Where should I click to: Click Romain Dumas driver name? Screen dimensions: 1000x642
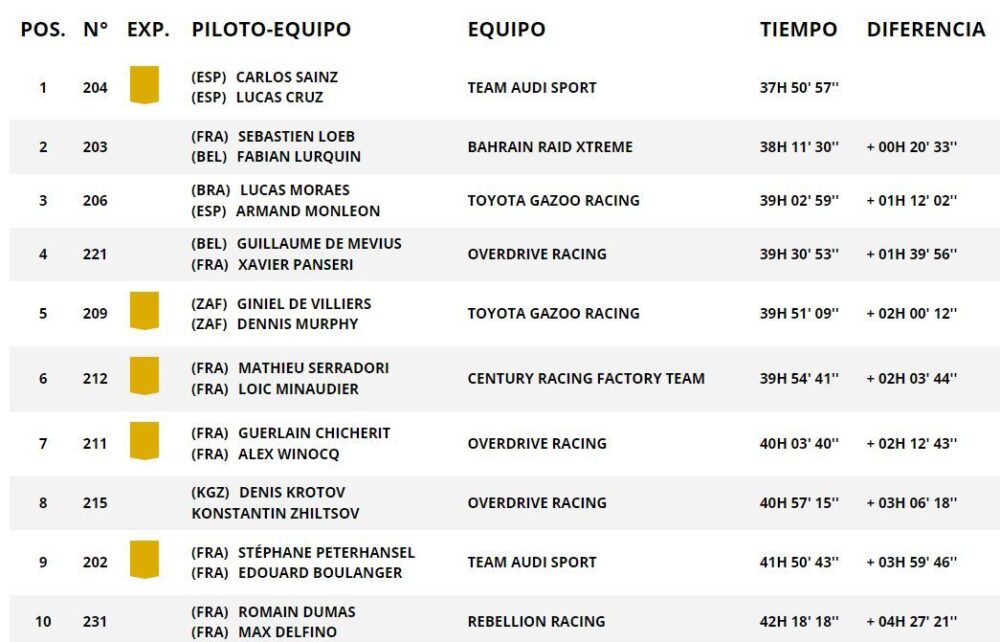[x=297, y=612]
